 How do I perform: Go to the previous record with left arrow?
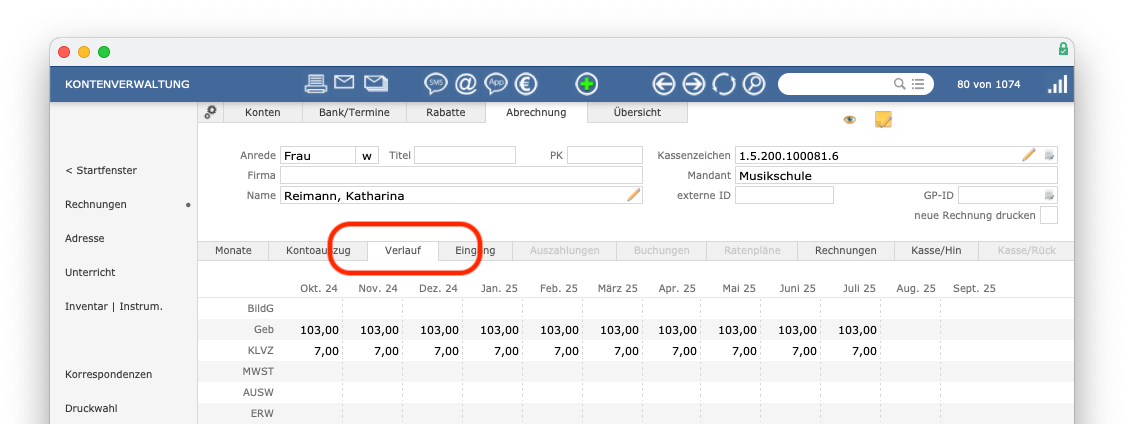click(663, 84)
